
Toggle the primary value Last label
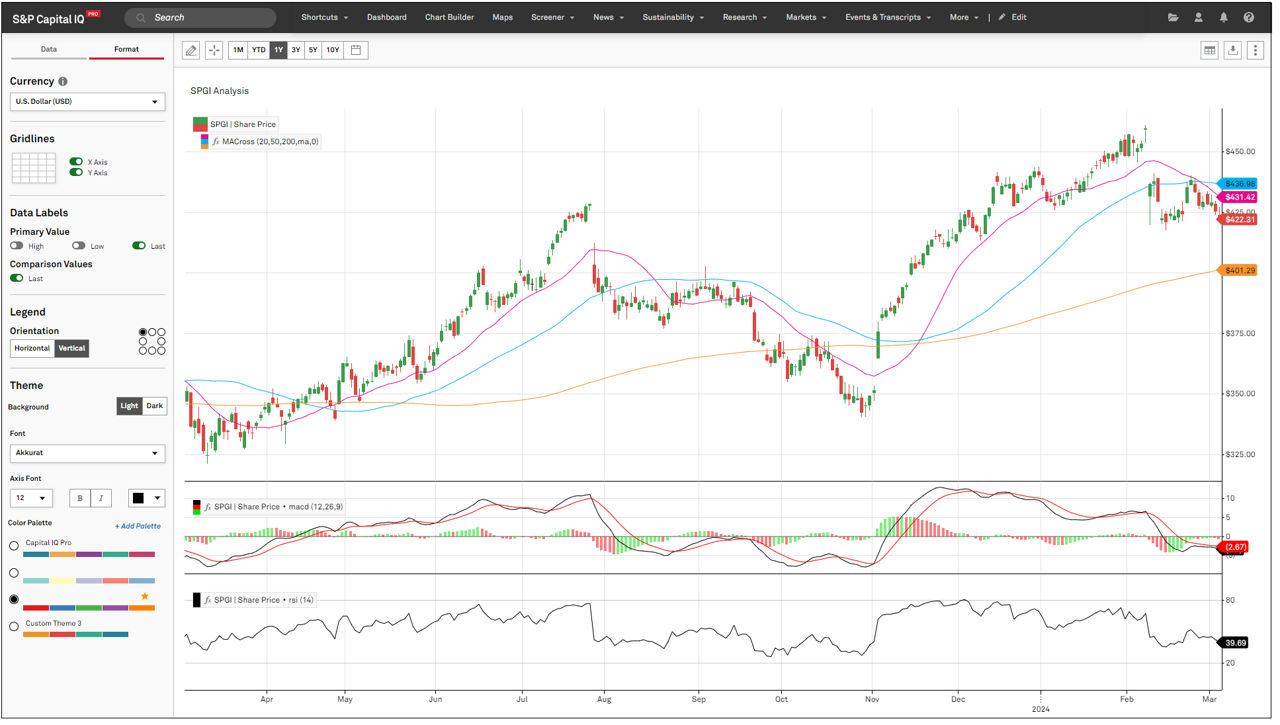click(139, 246)
